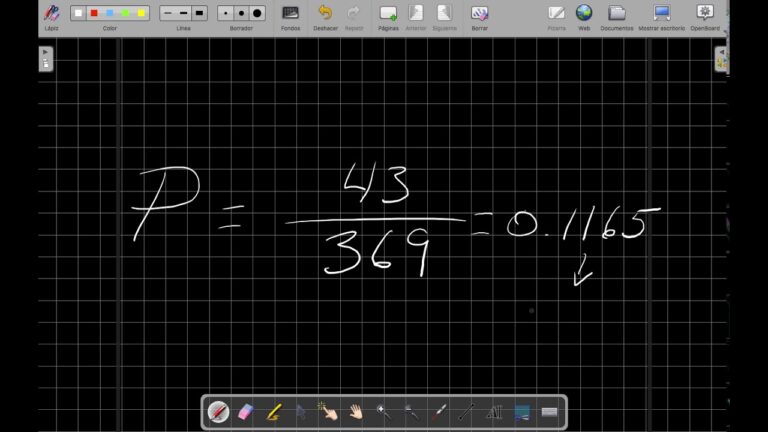This screenshot has width=768, height=432.
Task: Click the zoom out magnifier tool
Action: 411,412
